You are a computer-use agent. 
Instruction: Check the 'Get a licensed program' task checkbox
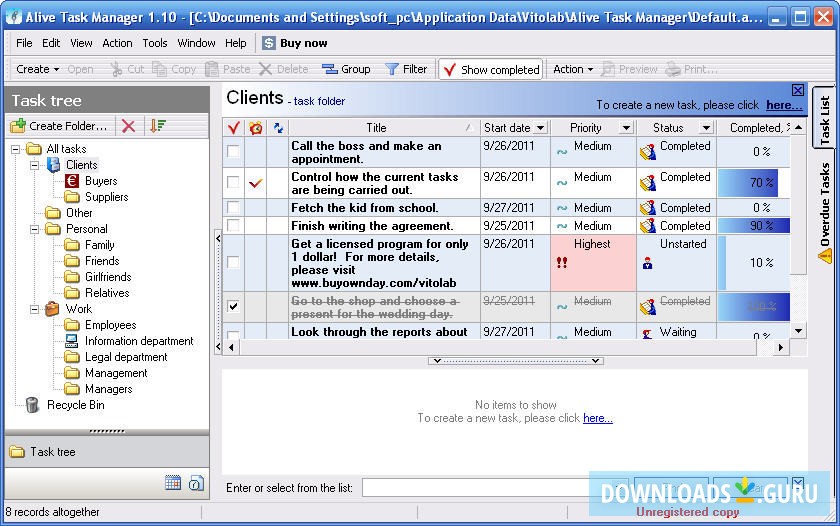pyautogui.click(x=233, y=262)
